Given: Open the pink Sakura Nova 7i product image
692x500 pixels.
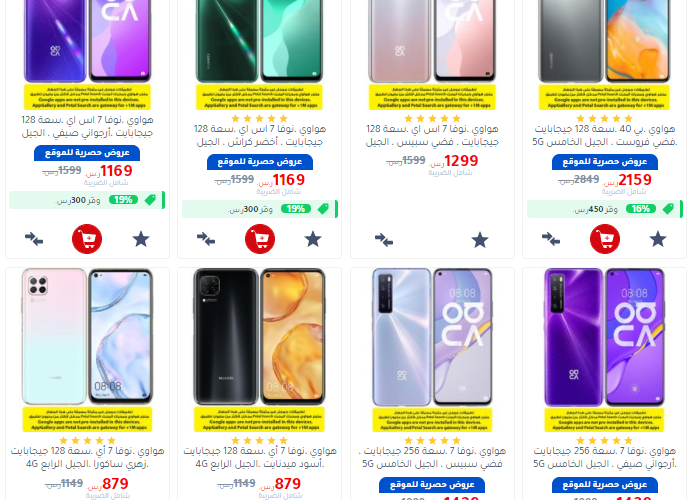Looking at the screenshot, I should coord(87,350).
